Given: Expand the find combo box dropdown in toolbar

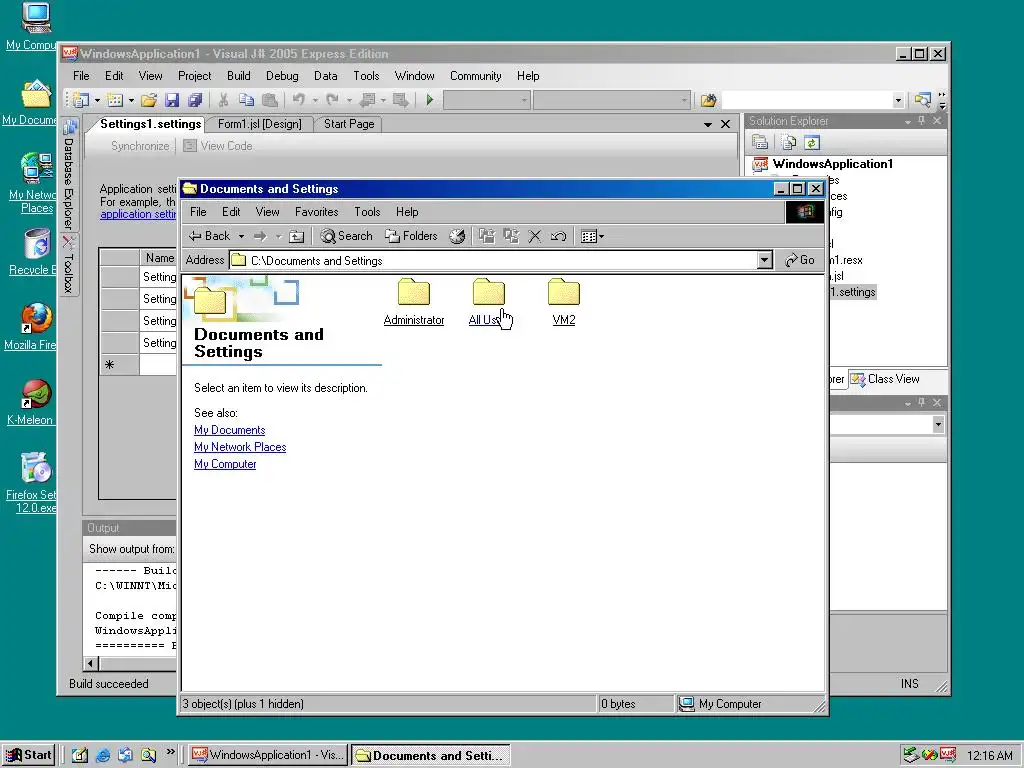Looking at the screenshot, I should [898, 100].
